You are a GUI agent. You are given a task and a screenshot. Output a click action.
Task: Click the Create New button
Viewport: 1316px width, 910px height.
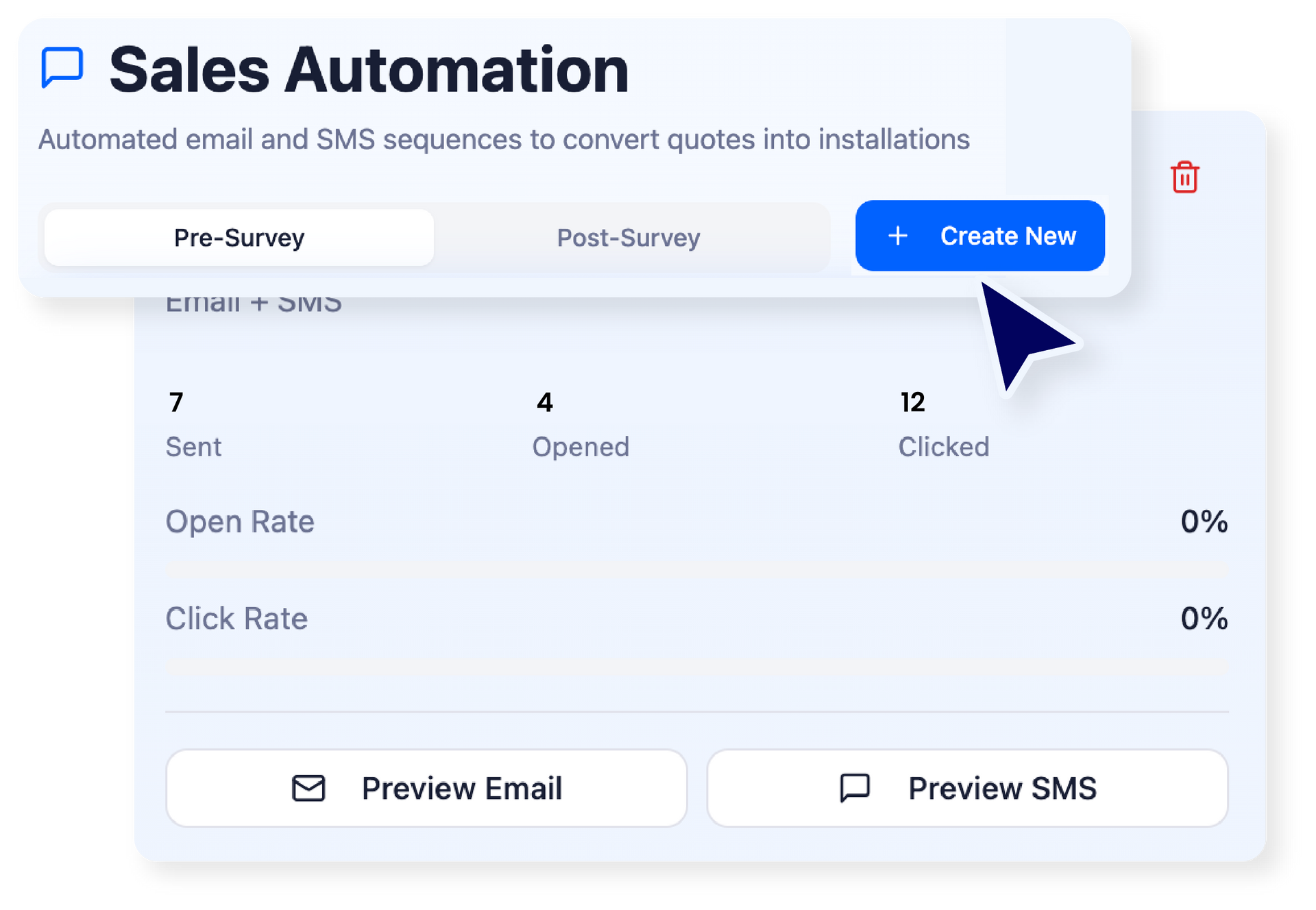[x=980, y=236]
